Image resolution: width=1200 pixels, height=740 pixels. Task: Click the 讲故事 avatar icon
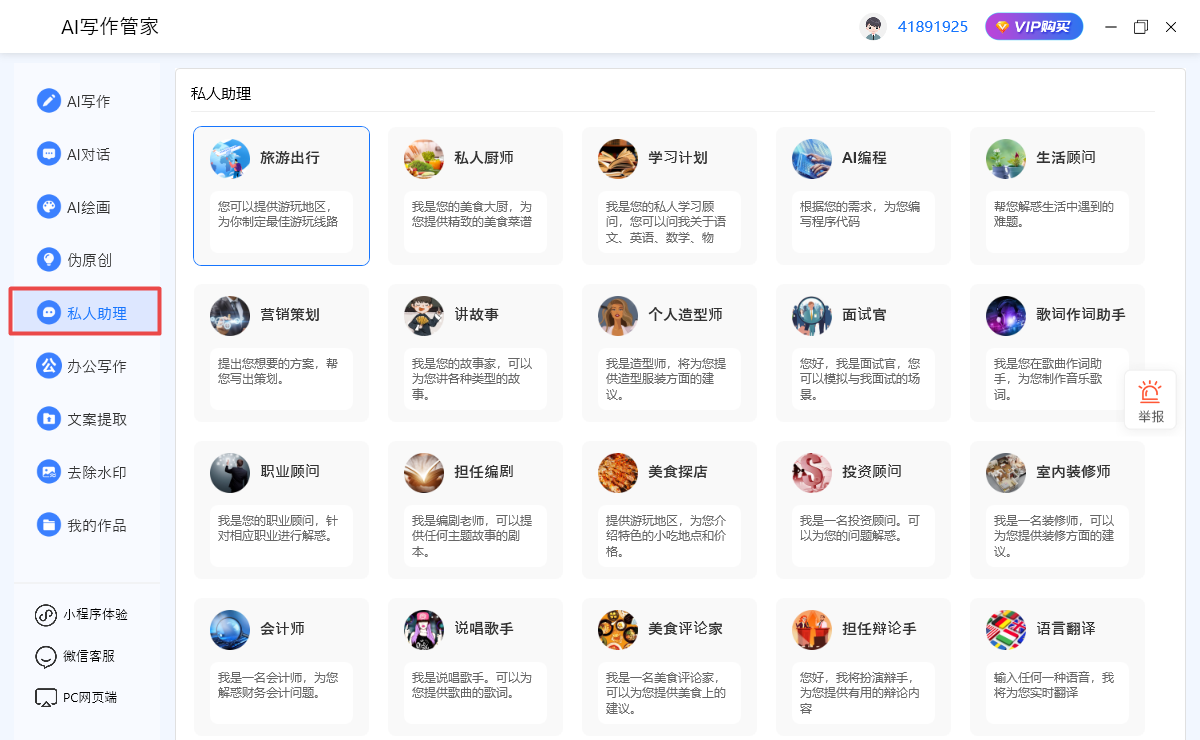click(x=424, y=315)
